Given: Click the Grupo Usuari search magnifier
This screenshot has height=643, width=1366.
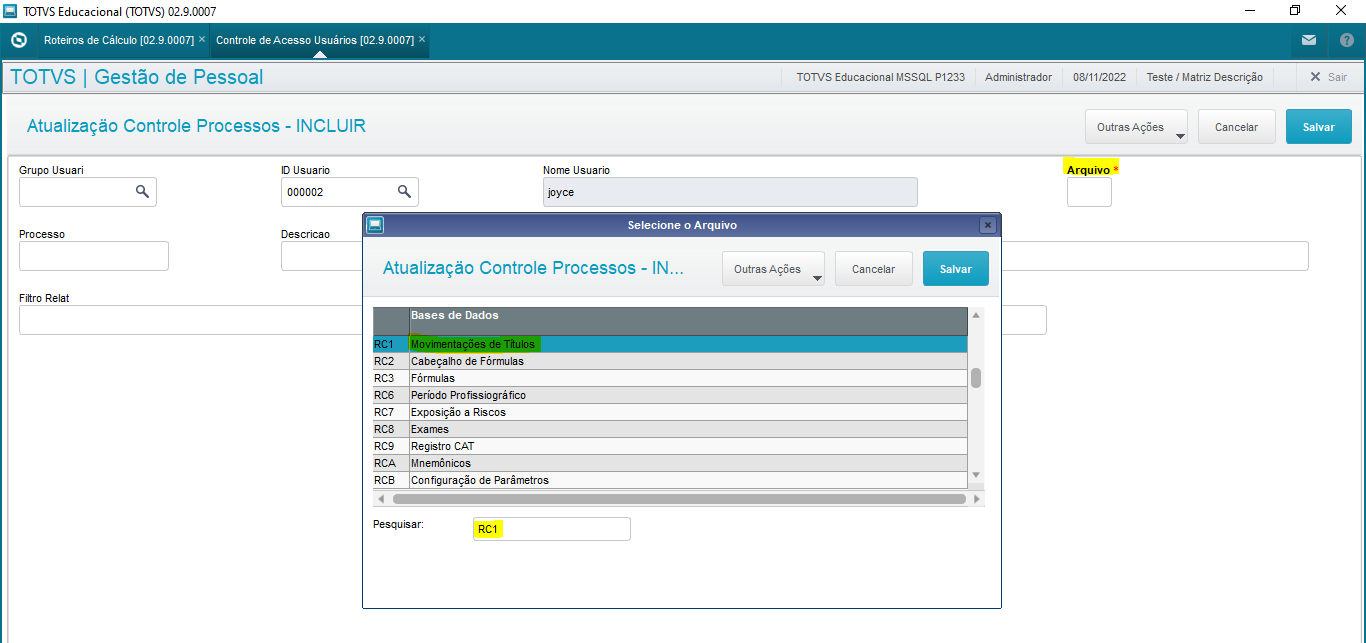Looking at the screenshot, I should click(142, 191).
